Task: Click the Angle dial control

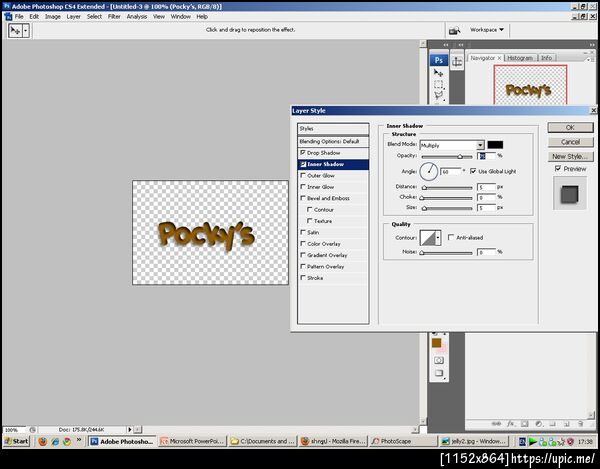Action: pos(429,171)
